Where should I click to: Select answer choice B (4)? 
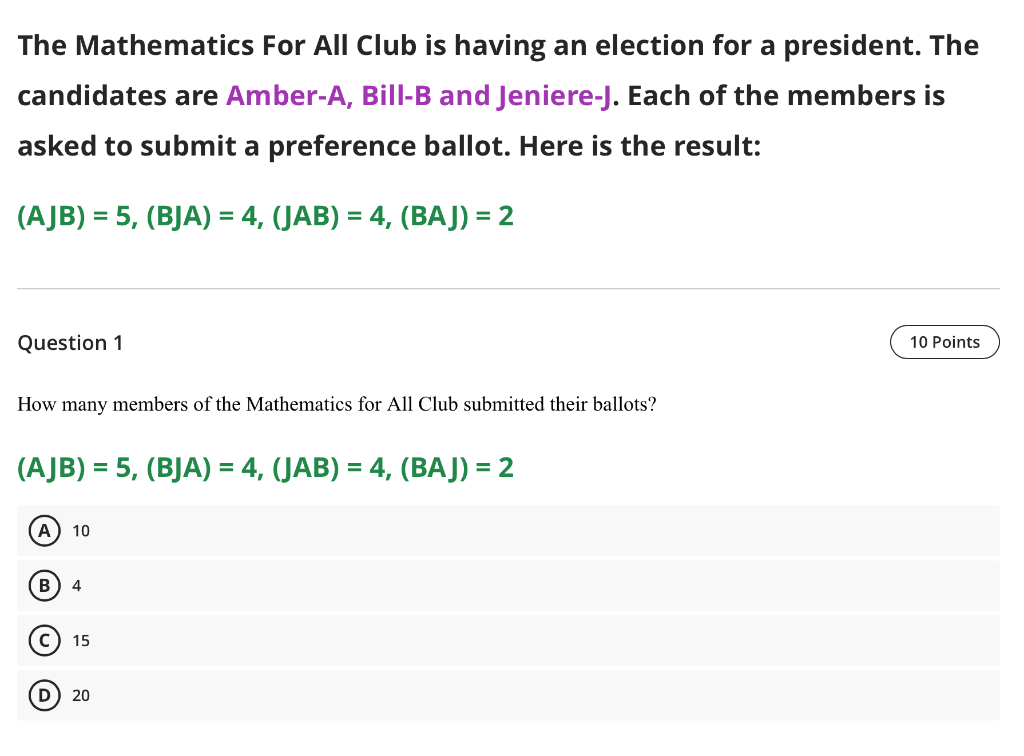pos(77,586)
